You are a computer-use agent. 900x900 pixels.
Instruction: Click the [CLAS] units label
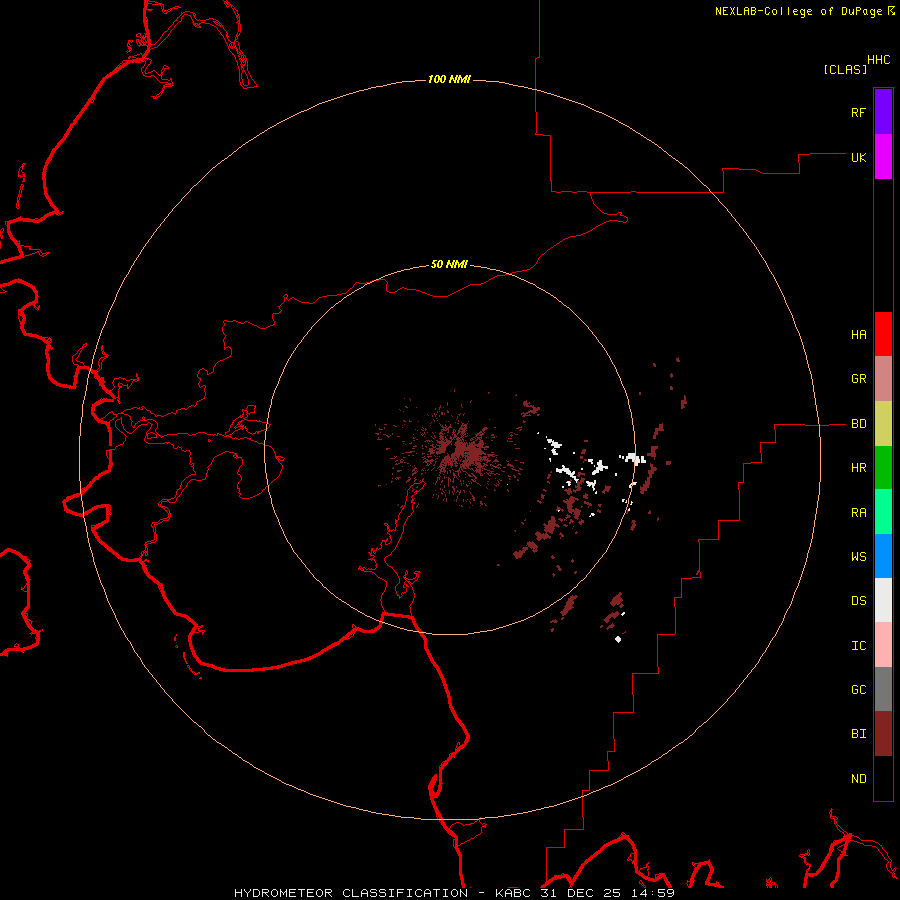click(845, 69)
